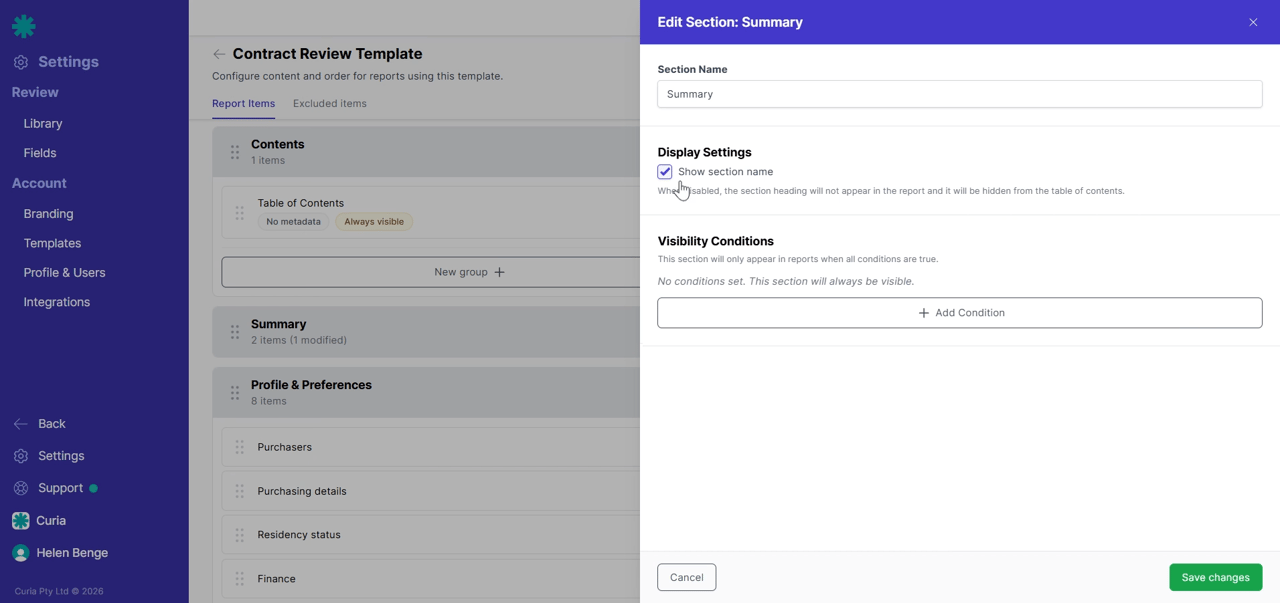
Task: Click the Profile & Preferences group title
Action: 311,385
